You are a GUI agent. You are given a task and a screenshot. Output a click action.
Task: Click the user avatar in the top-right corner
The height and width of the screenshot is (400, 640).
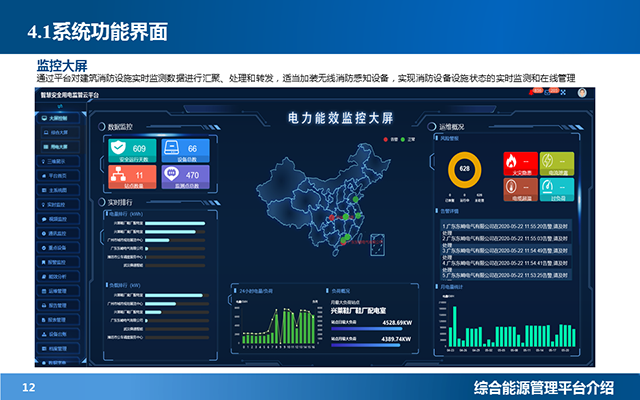point(582,93)
